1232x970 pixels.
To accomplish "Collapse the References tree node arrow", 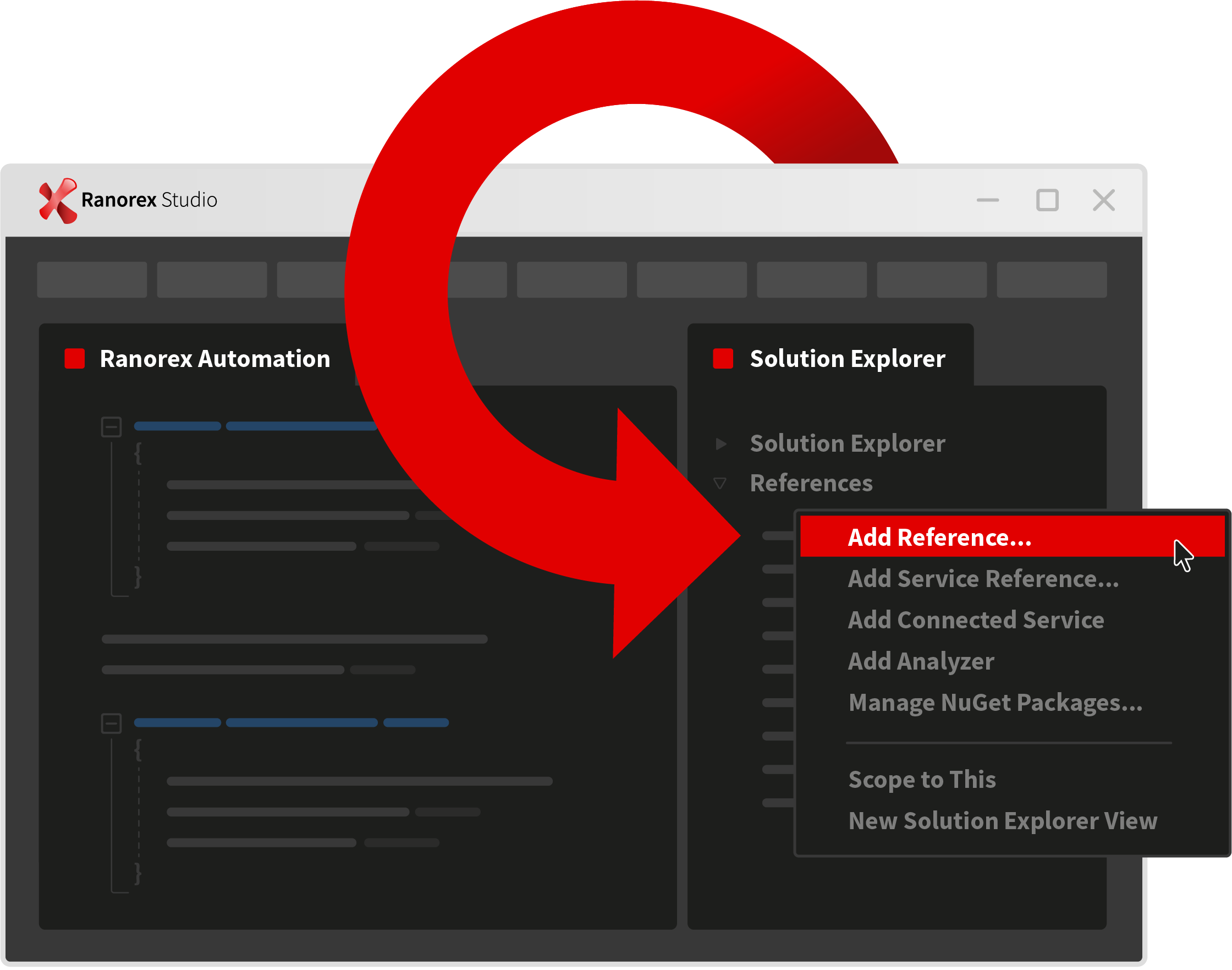I will pos(720,483).
